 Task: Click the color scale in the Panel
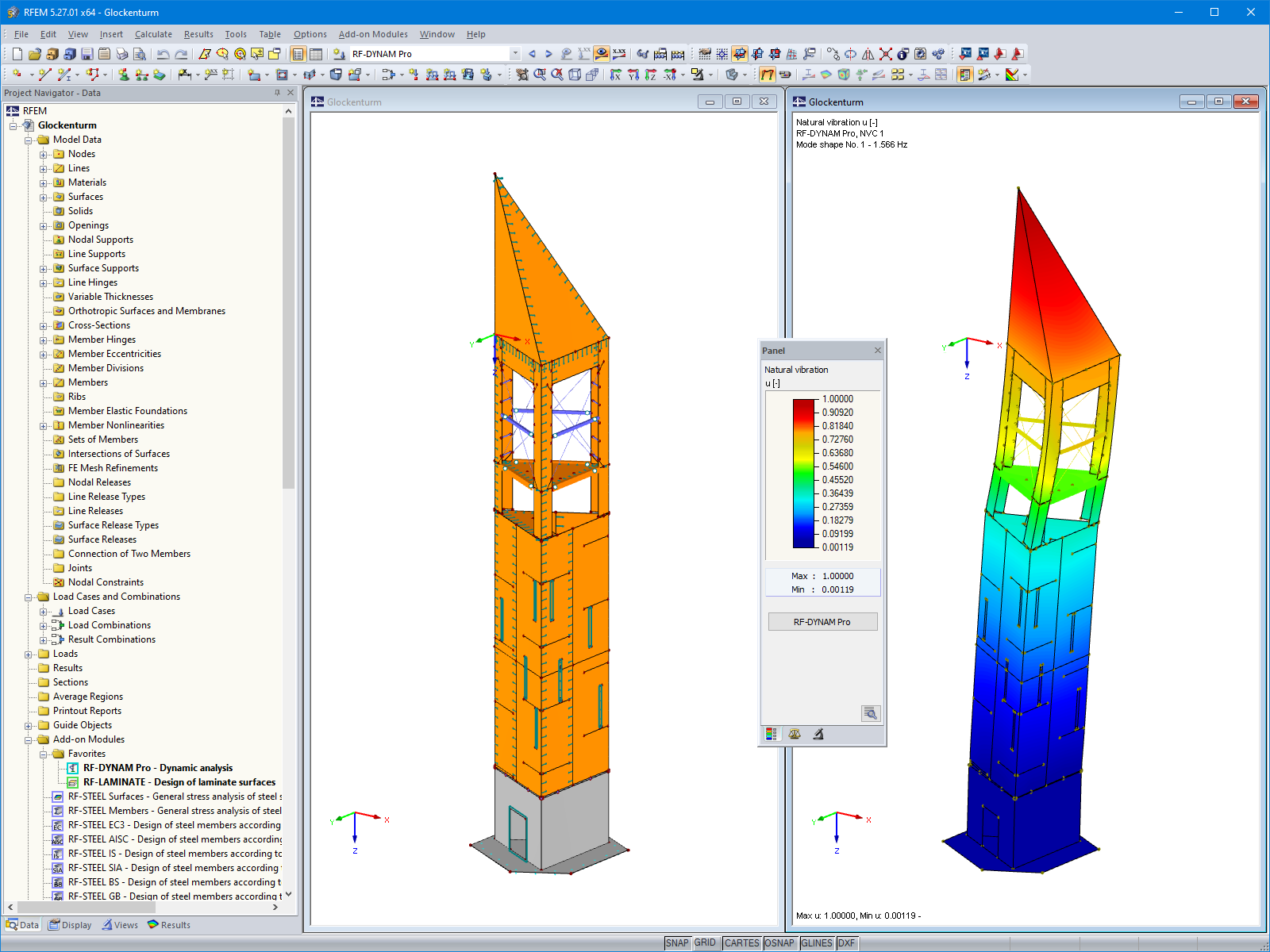[x=804, y=472]
